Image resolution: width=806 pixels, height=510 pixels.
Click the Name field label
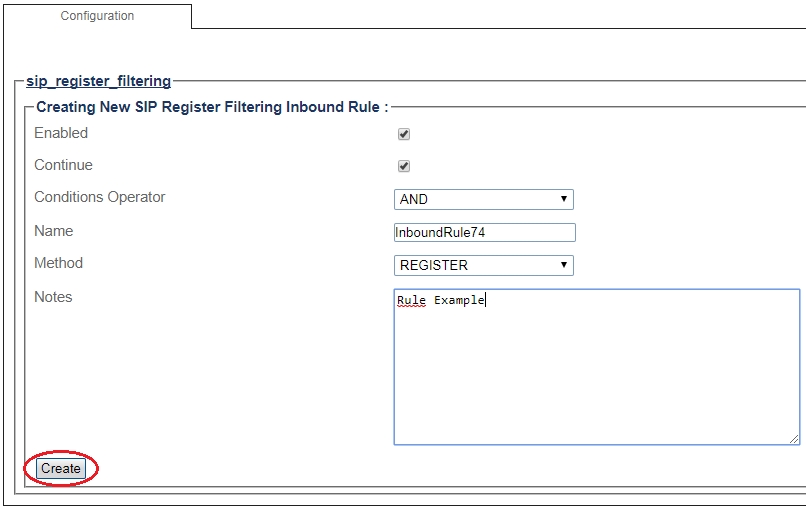[x=54, y=231]
